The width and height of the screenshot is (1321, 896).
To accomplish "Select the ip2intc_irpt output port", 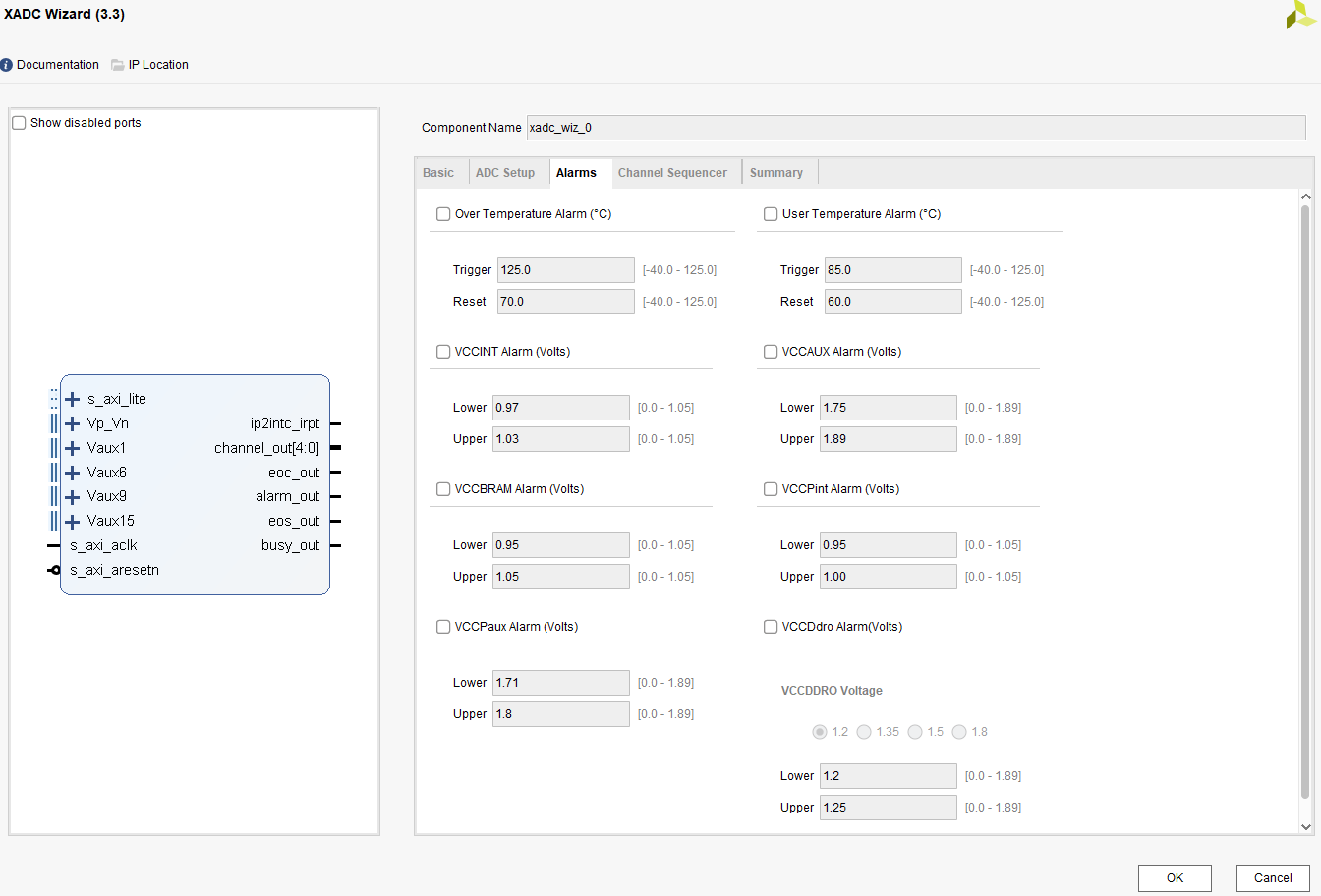I will pos(285,423).
